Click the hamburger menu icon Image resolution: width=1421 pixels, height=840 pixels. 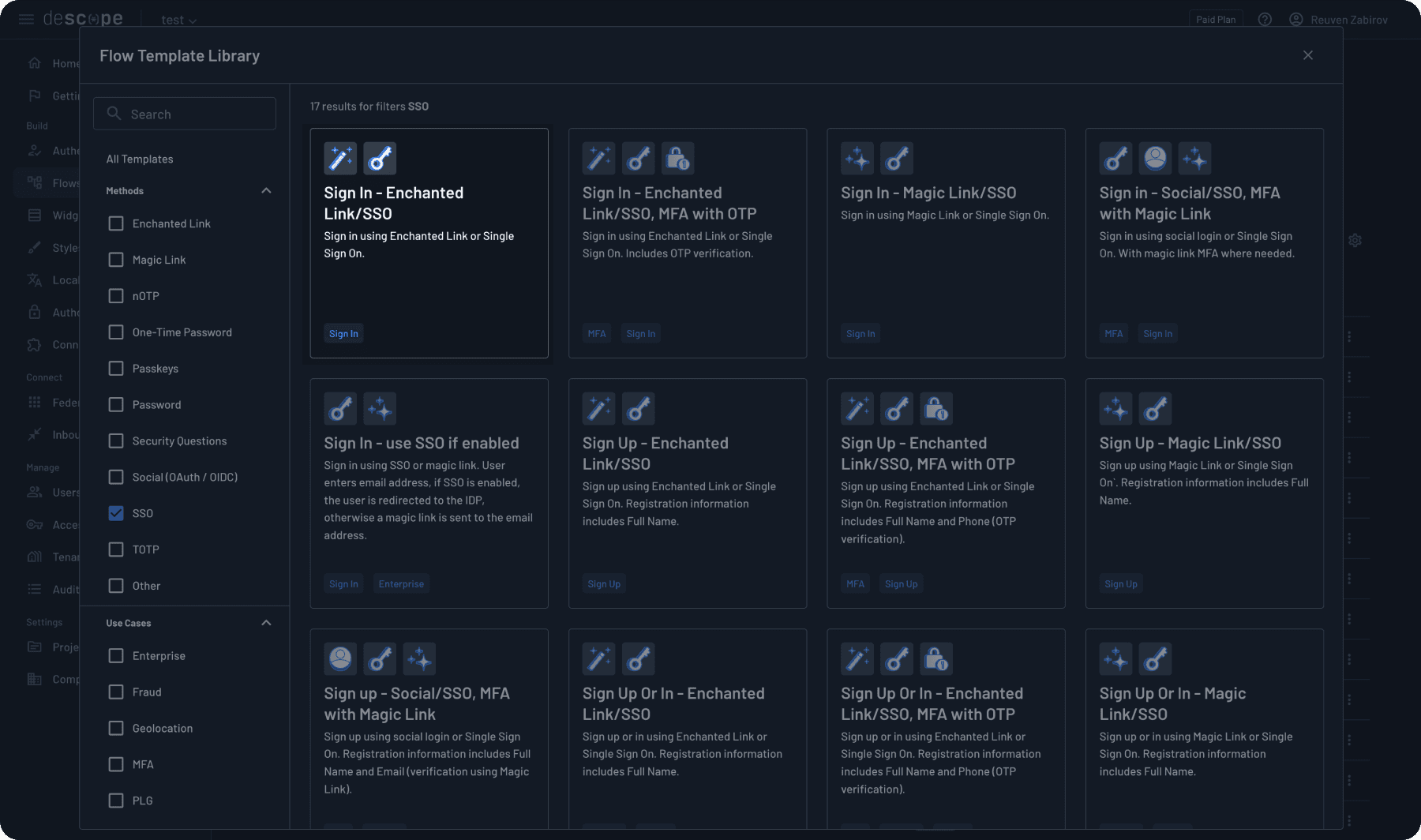click(x=26, y=19)
